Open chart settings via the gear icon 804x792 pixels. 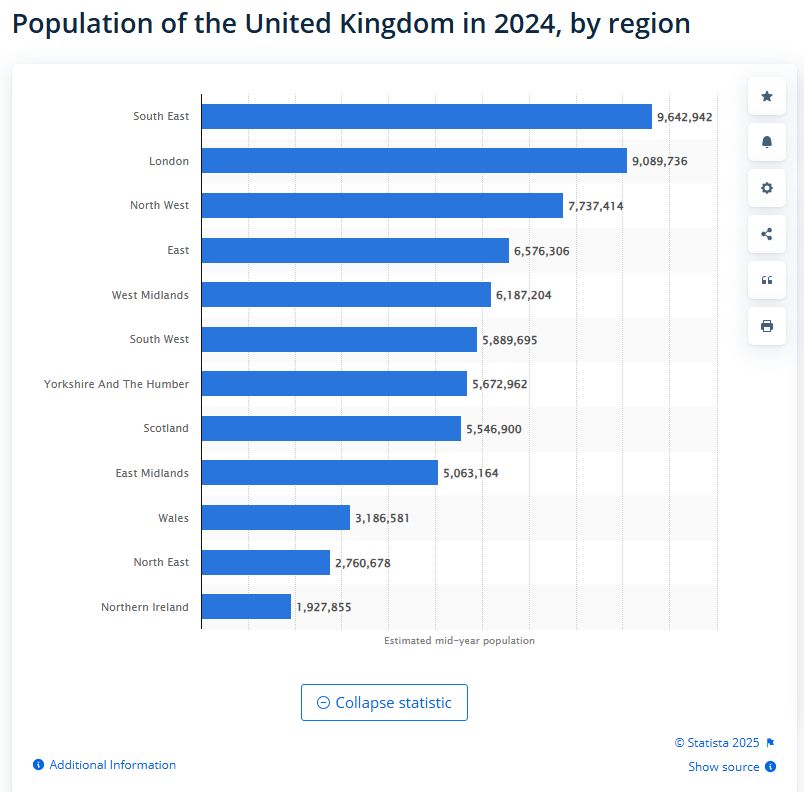click(x=766, y=187)
